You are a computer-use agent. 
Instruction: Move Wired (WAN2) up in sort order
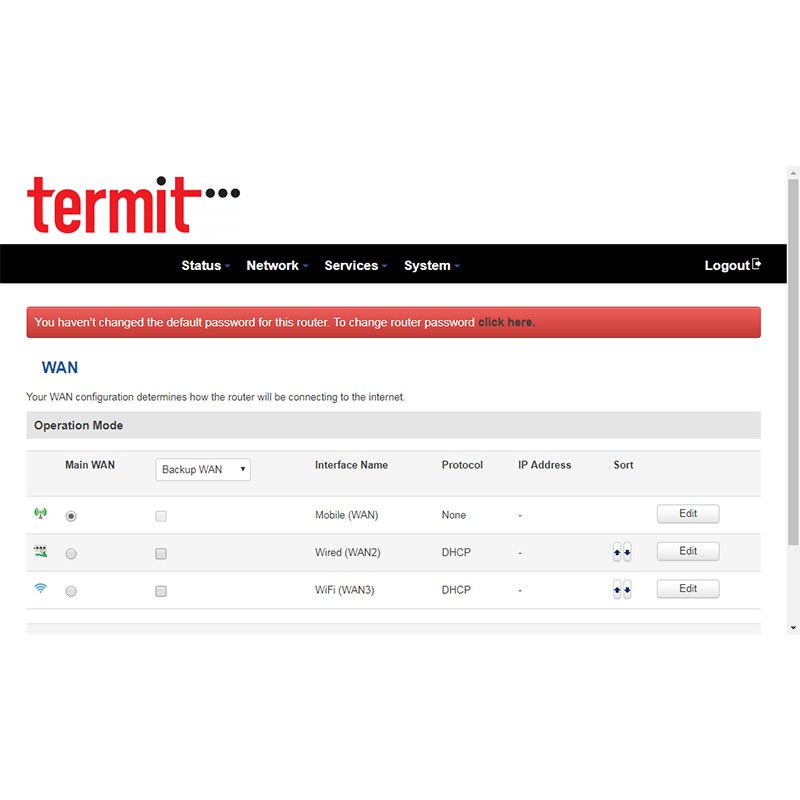coord(617,553)
